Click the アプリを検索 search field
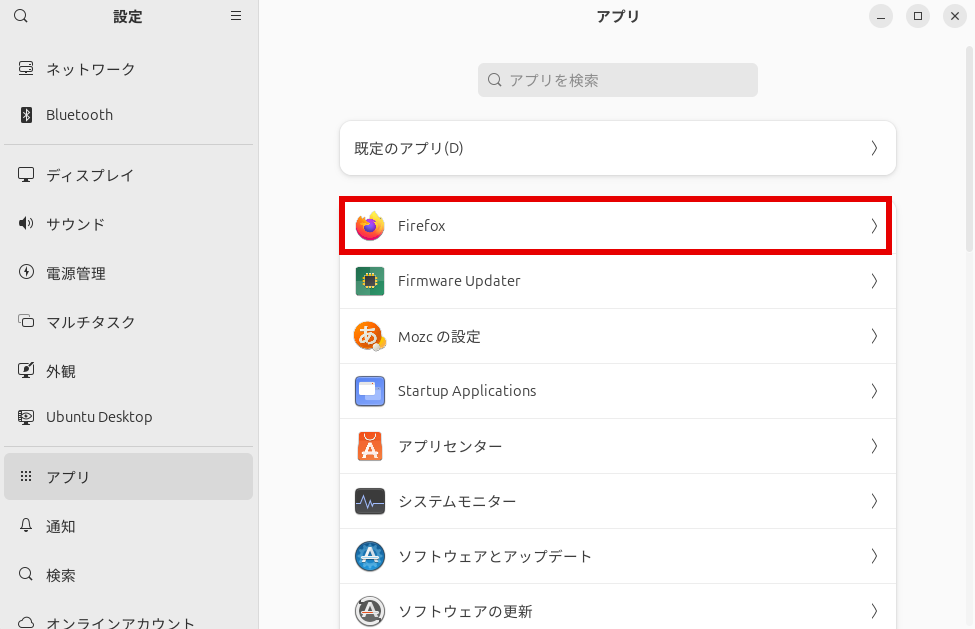The width and height of the screenshot is (975, 629). (618, 80)
